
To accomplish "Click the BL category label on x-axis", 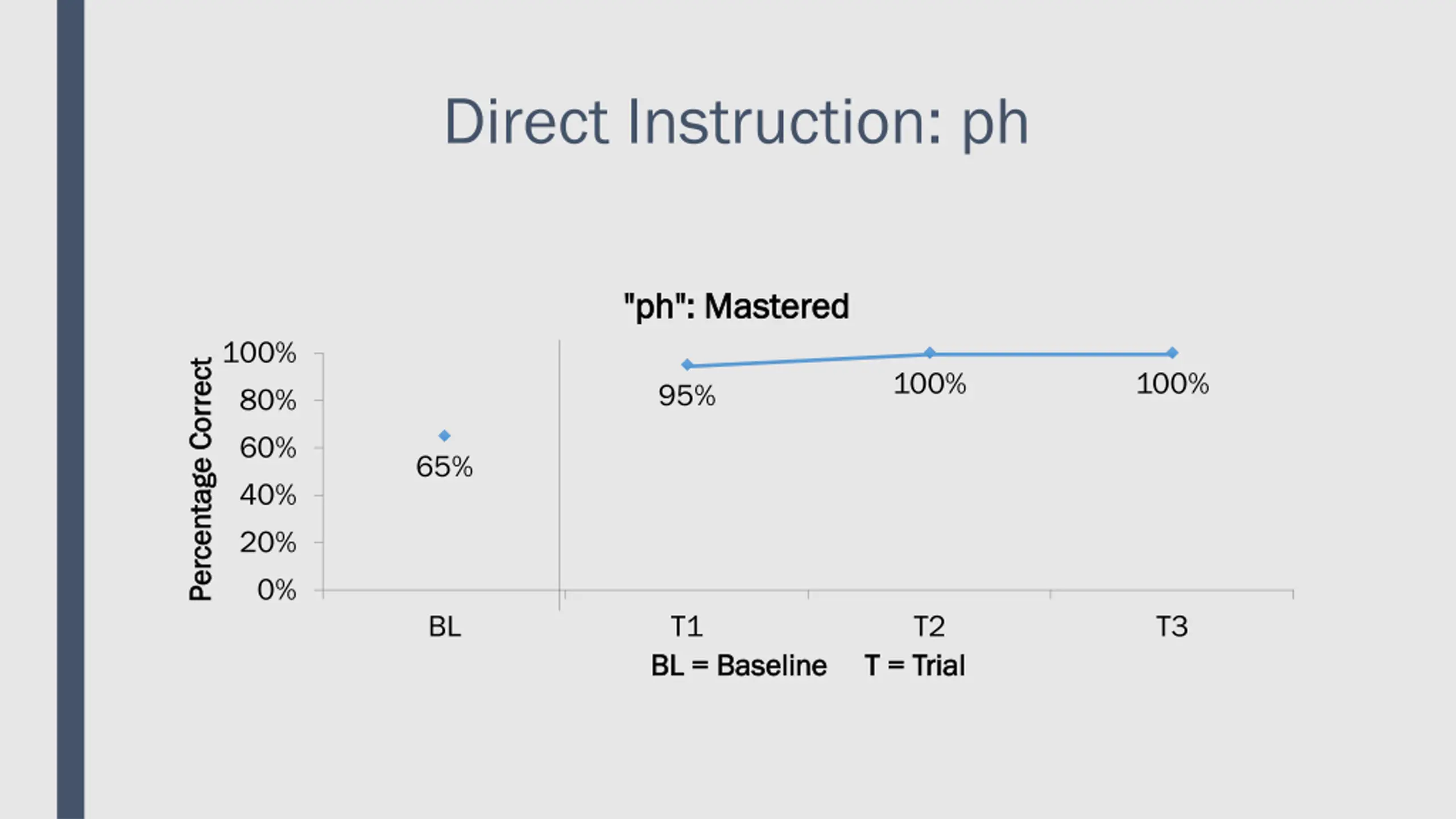I will [445, 627].
